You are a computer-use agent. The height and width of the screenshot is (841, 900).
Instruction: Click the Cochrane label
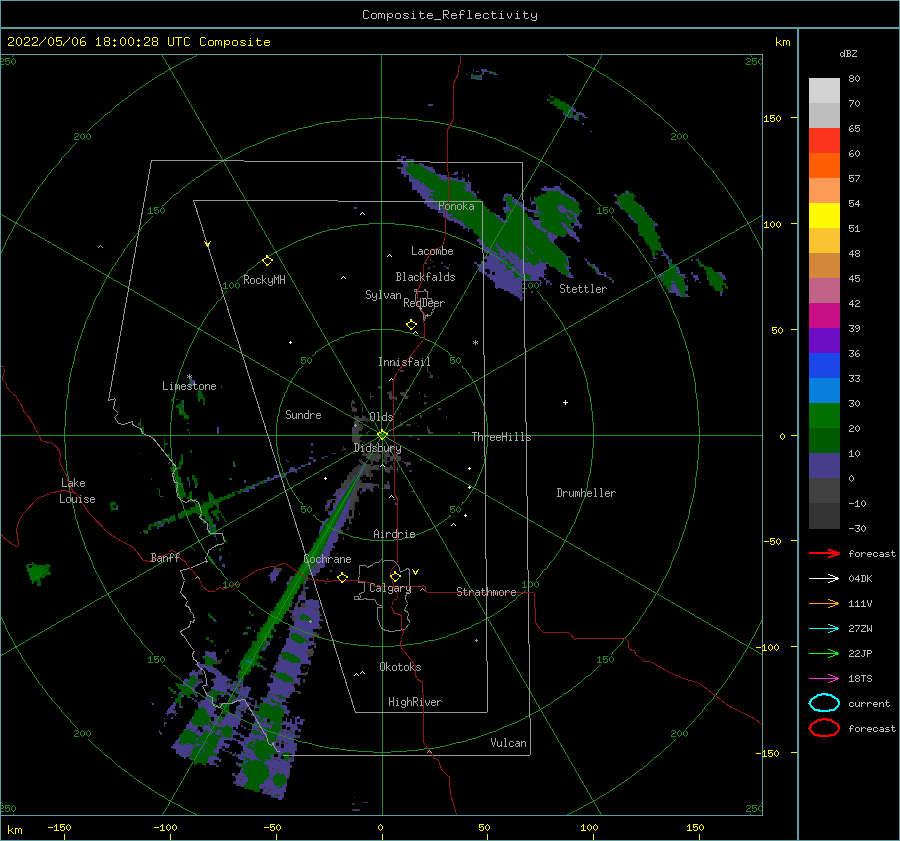coord(327,559)
